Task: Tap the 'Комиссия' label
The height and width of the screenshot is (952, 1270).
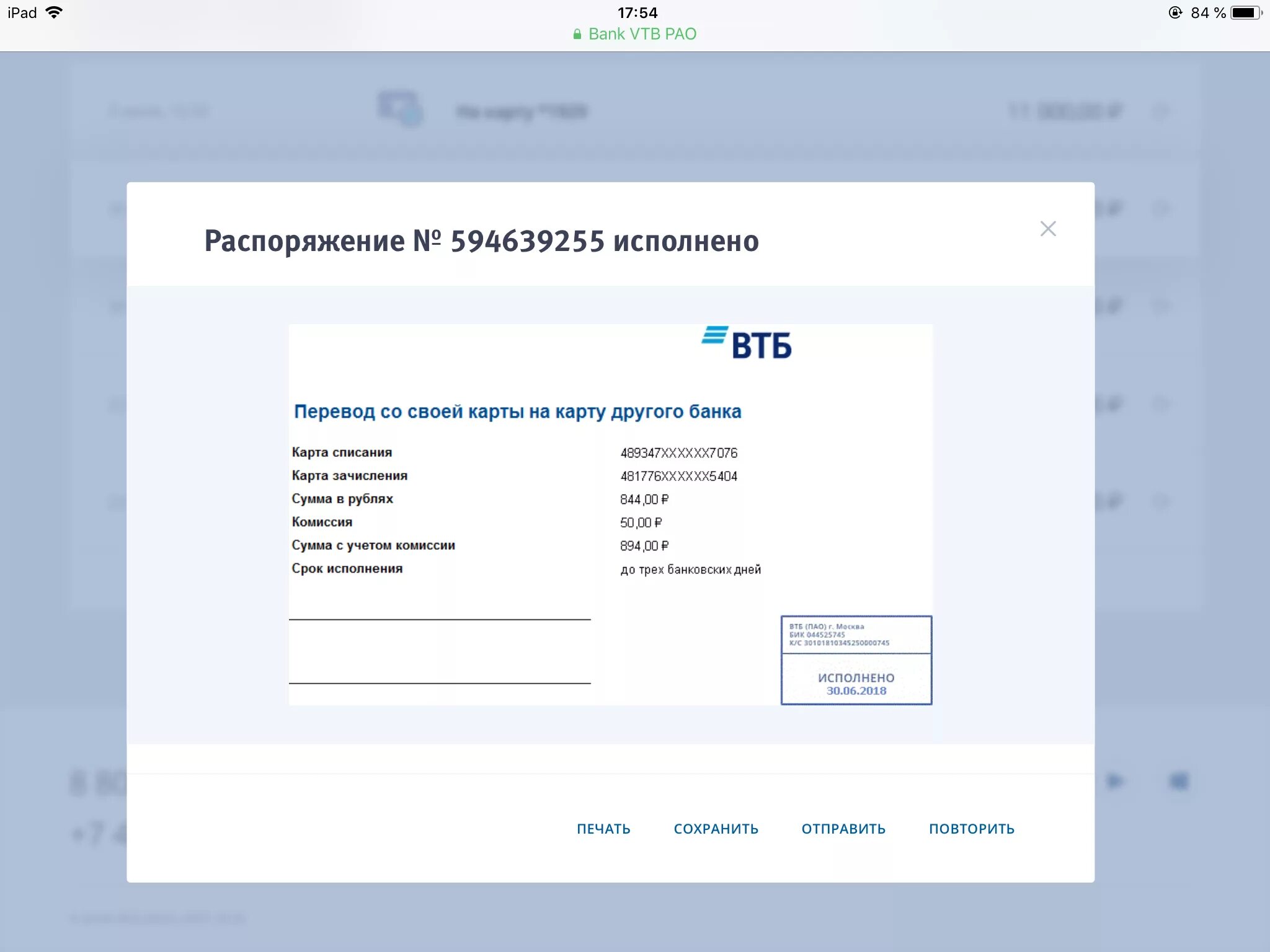Action: pyautogui.click(x=322, y=522)
